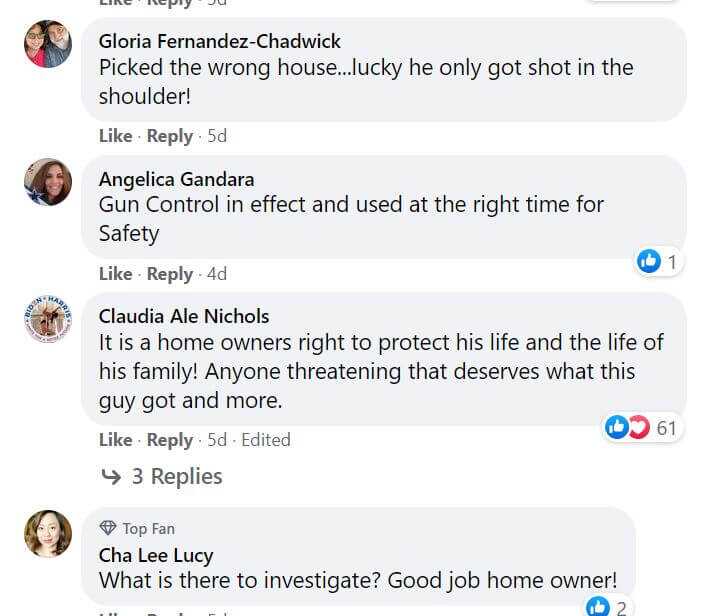Image resolution: width=726 pixels, height=616 pixels.
Task: Open Claudia Ale Nichols' name link
Action: (x=184, y=316)
